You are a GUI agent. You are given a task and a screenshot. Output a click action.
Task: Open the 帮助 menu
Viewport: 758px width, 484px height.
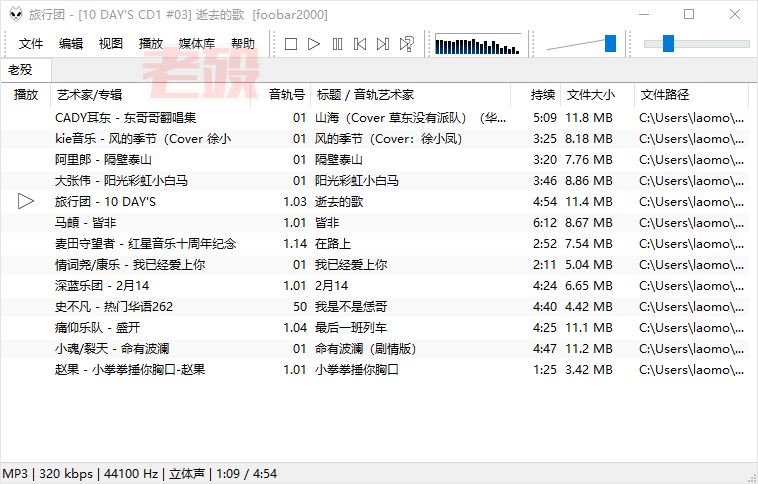coord(243,44)
